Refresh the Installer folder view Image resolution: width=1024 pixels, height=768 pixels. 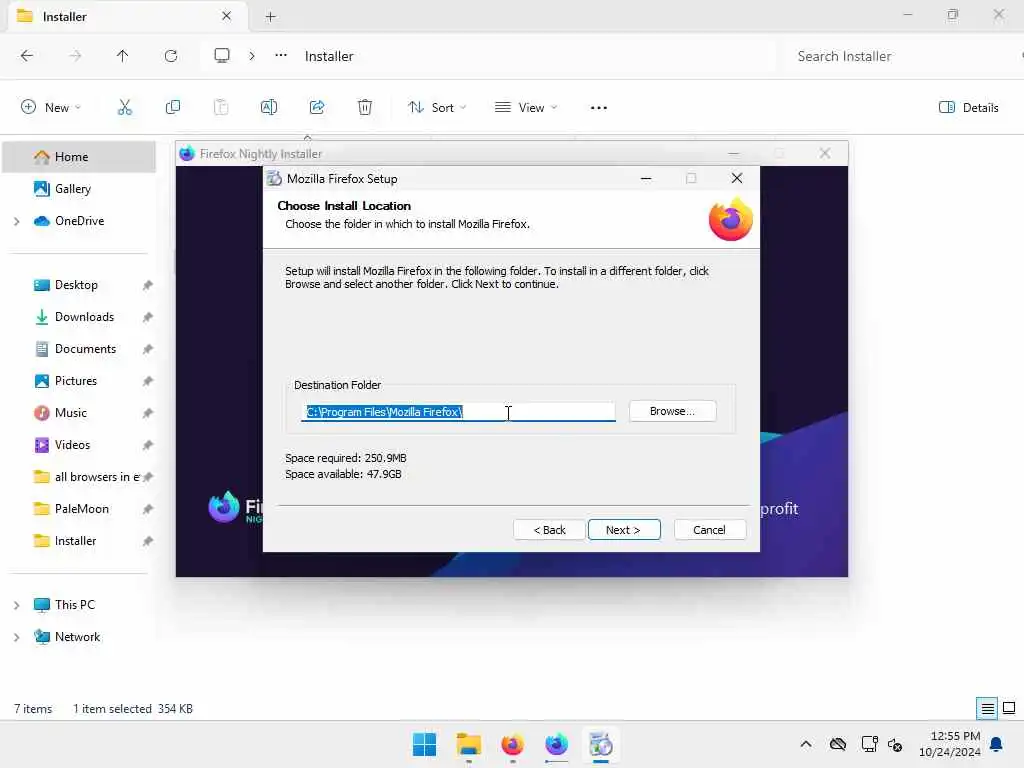pos(171,56)
